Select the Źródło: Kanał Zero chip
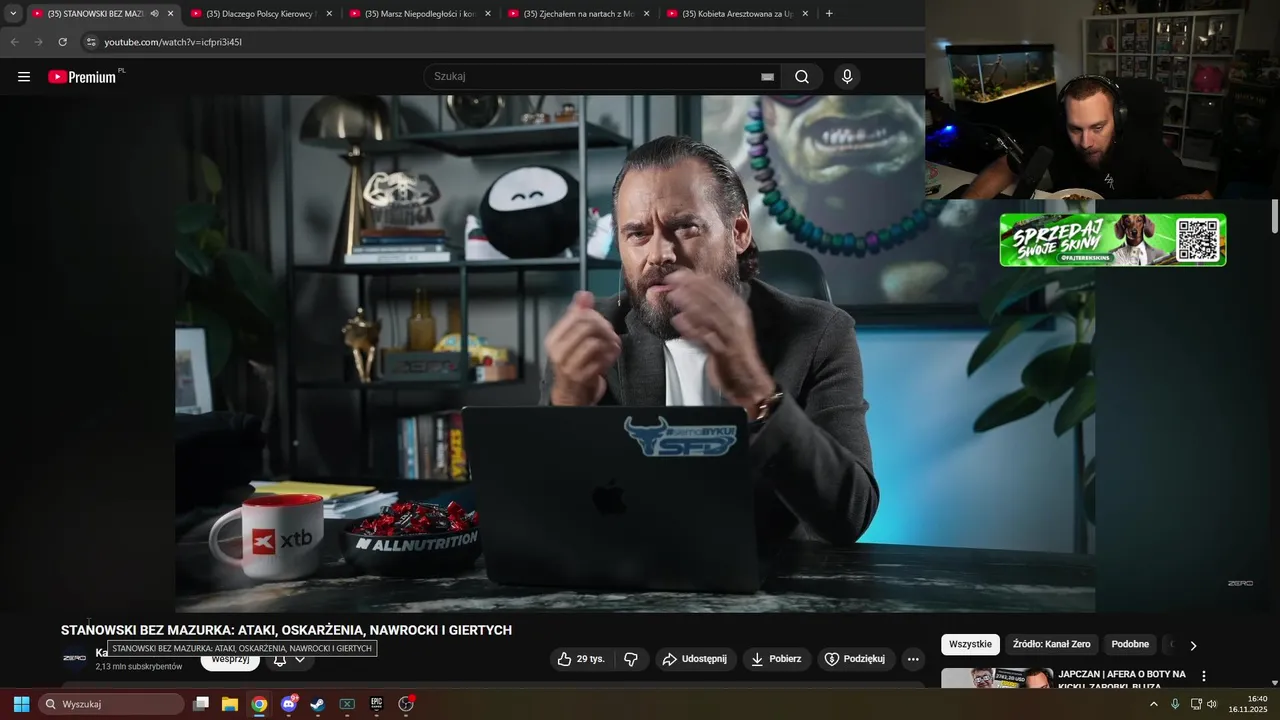This screenshot has height=720, width=1280. tap(1051, 644)
